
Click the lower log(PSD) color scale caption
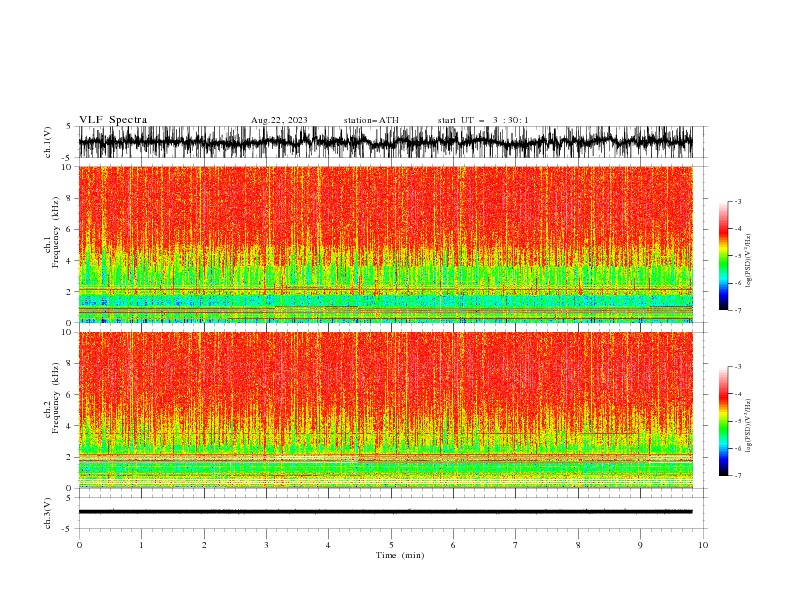pos(749,426)
